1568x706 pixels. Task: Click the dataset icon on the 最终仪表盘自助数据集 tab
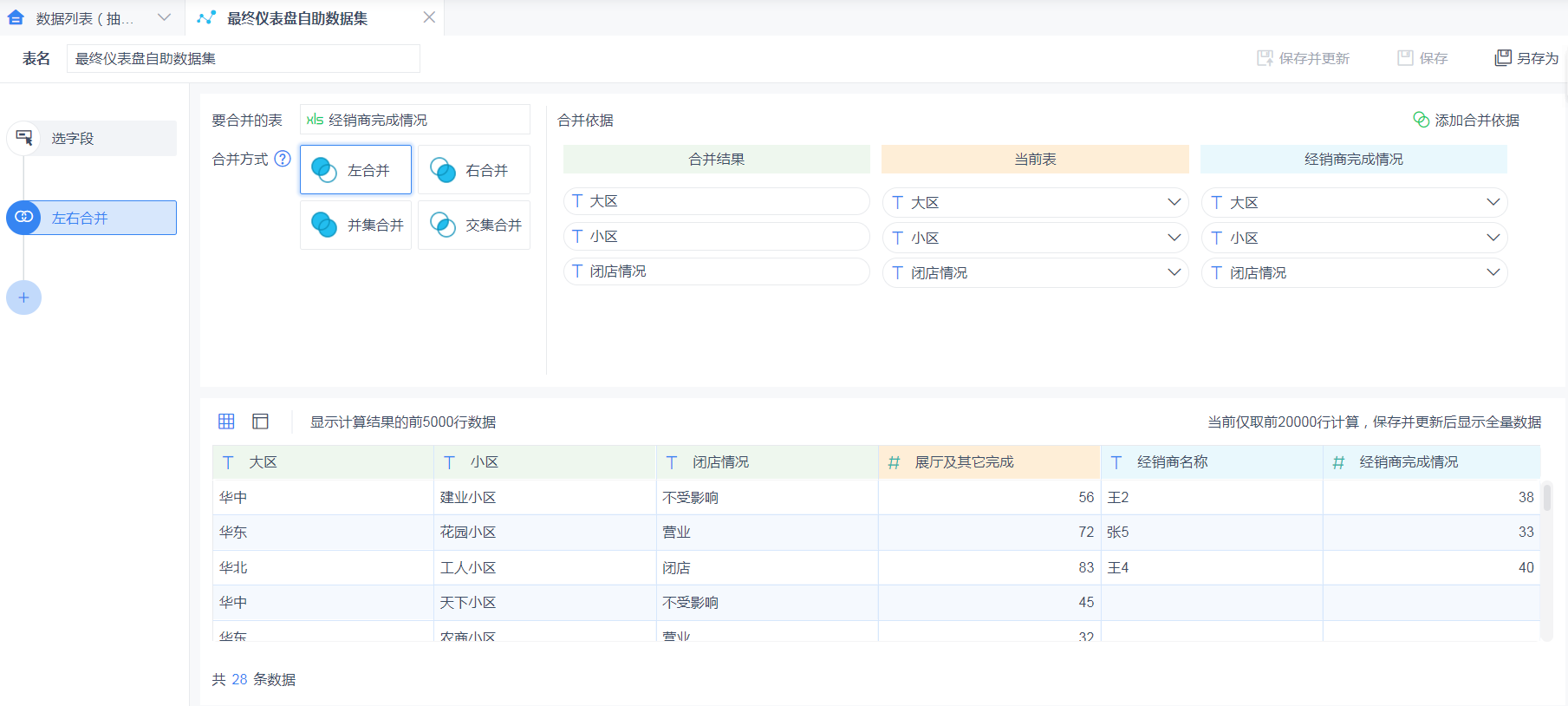[x=206, y=17]
